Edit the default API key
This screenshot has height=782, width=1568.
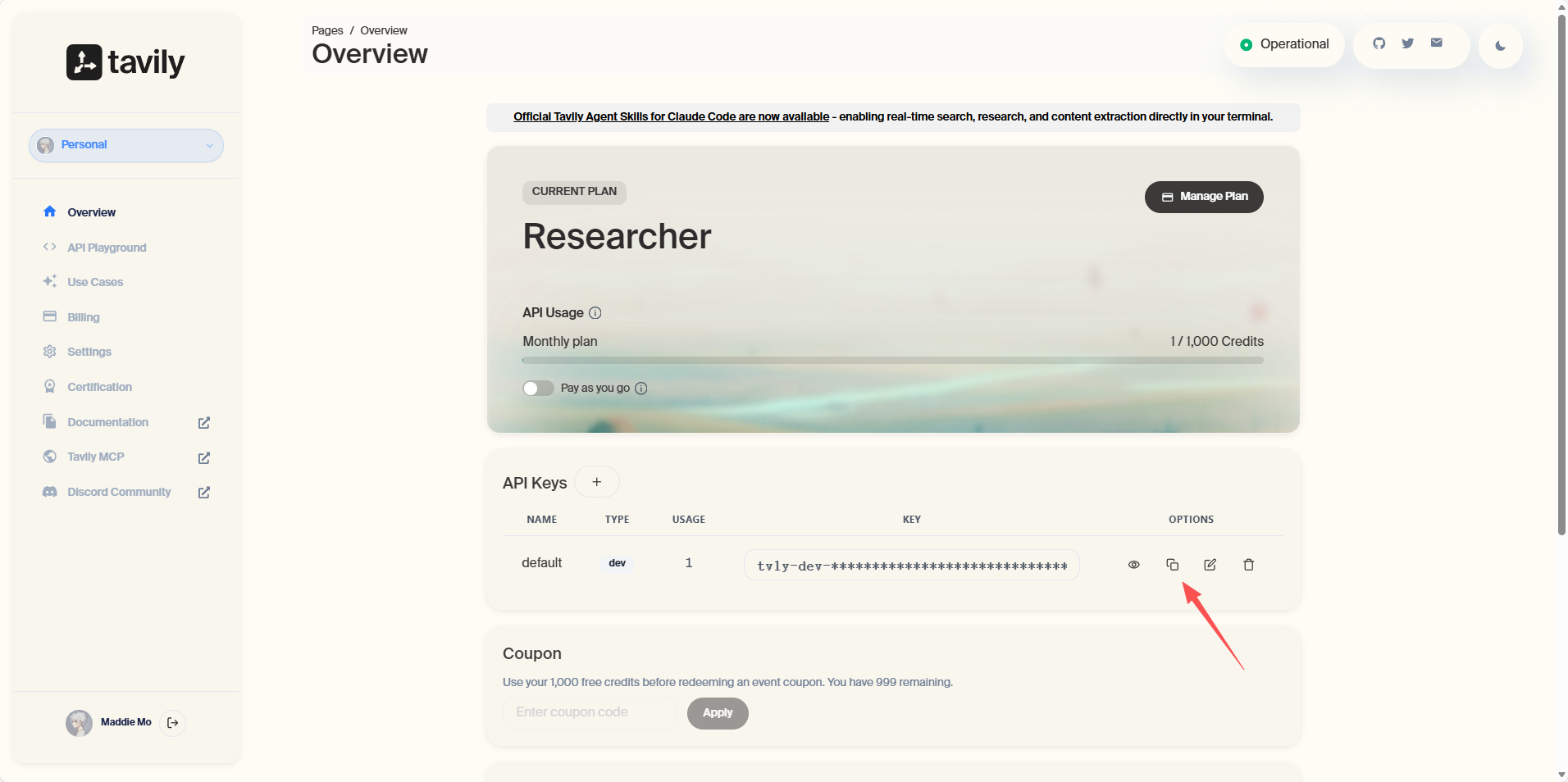pyautogui.click(x=1210, y=565)
